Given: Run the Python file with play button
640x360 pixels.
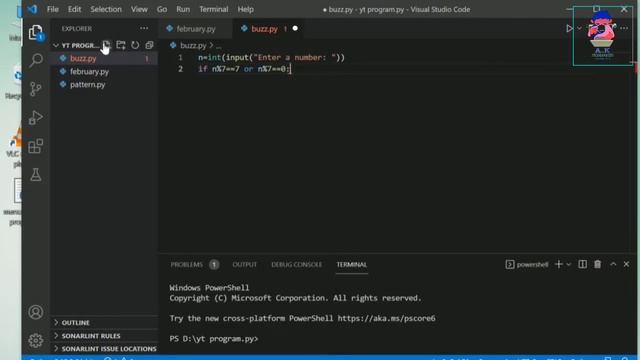Looking at the screenshot, I should (x=569, y=28).
